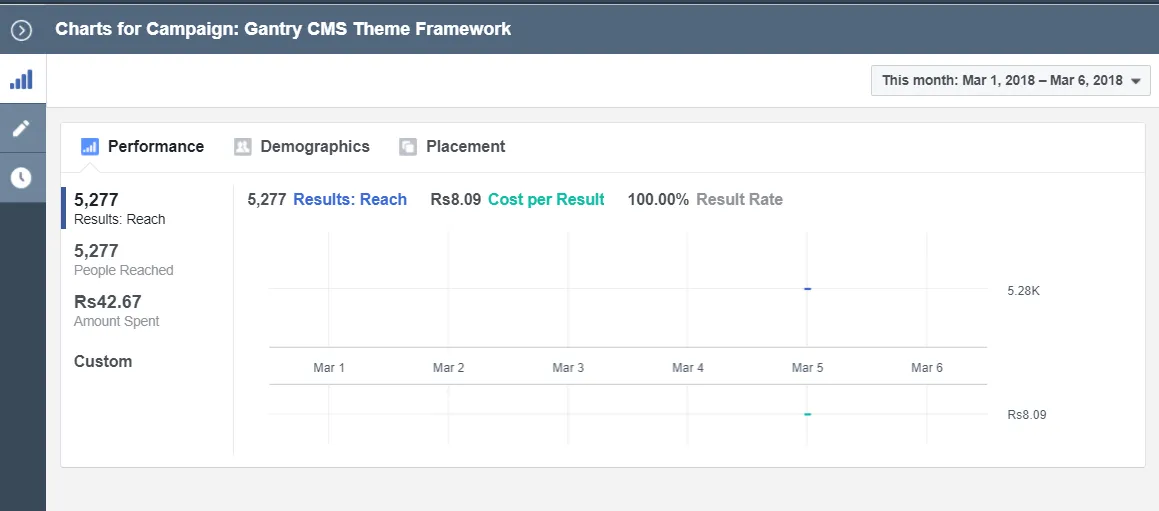Select the Custom metric option
The image size is (1159, 511).
click(103, 362)
